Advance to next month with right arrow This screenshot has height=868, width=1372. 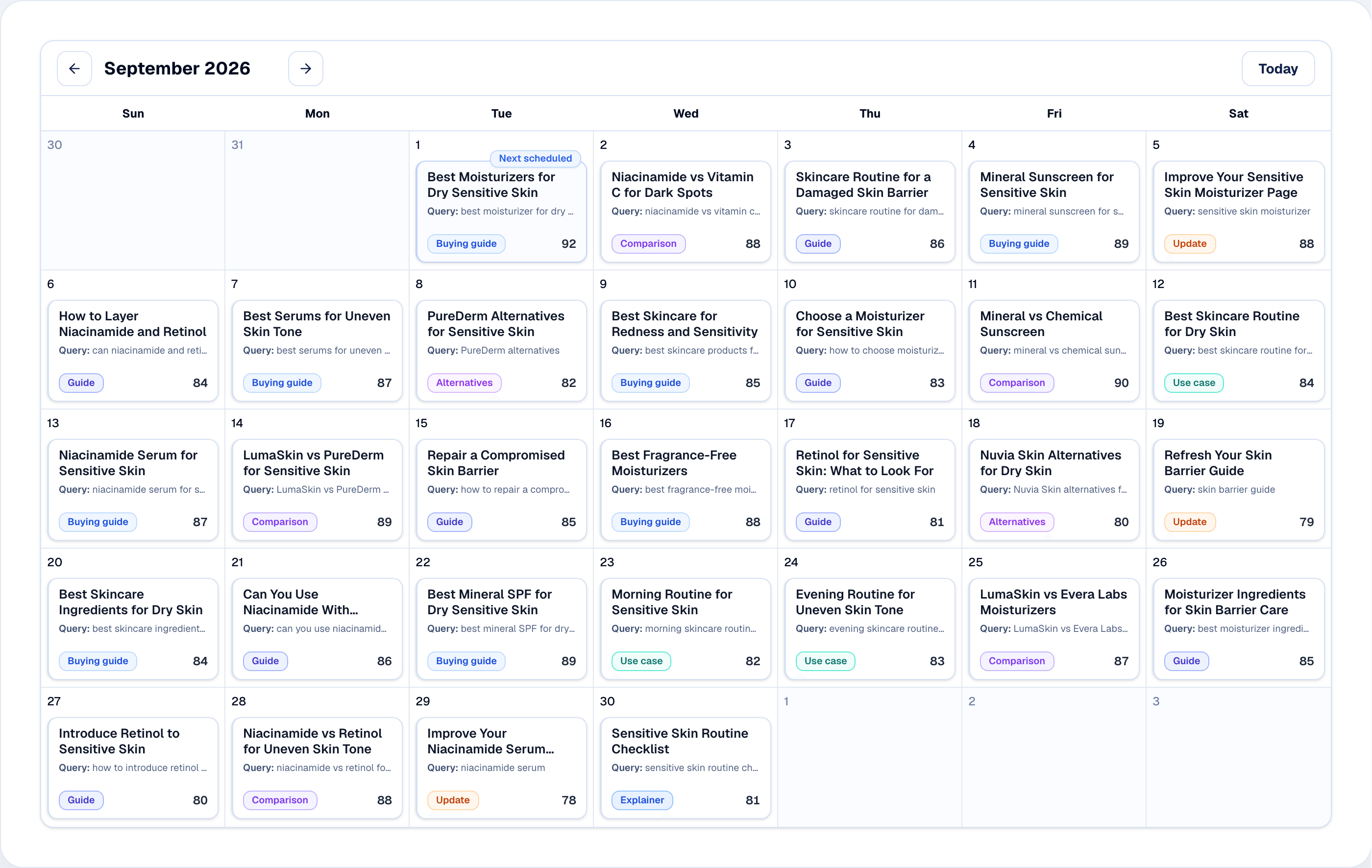coord(305,69)
